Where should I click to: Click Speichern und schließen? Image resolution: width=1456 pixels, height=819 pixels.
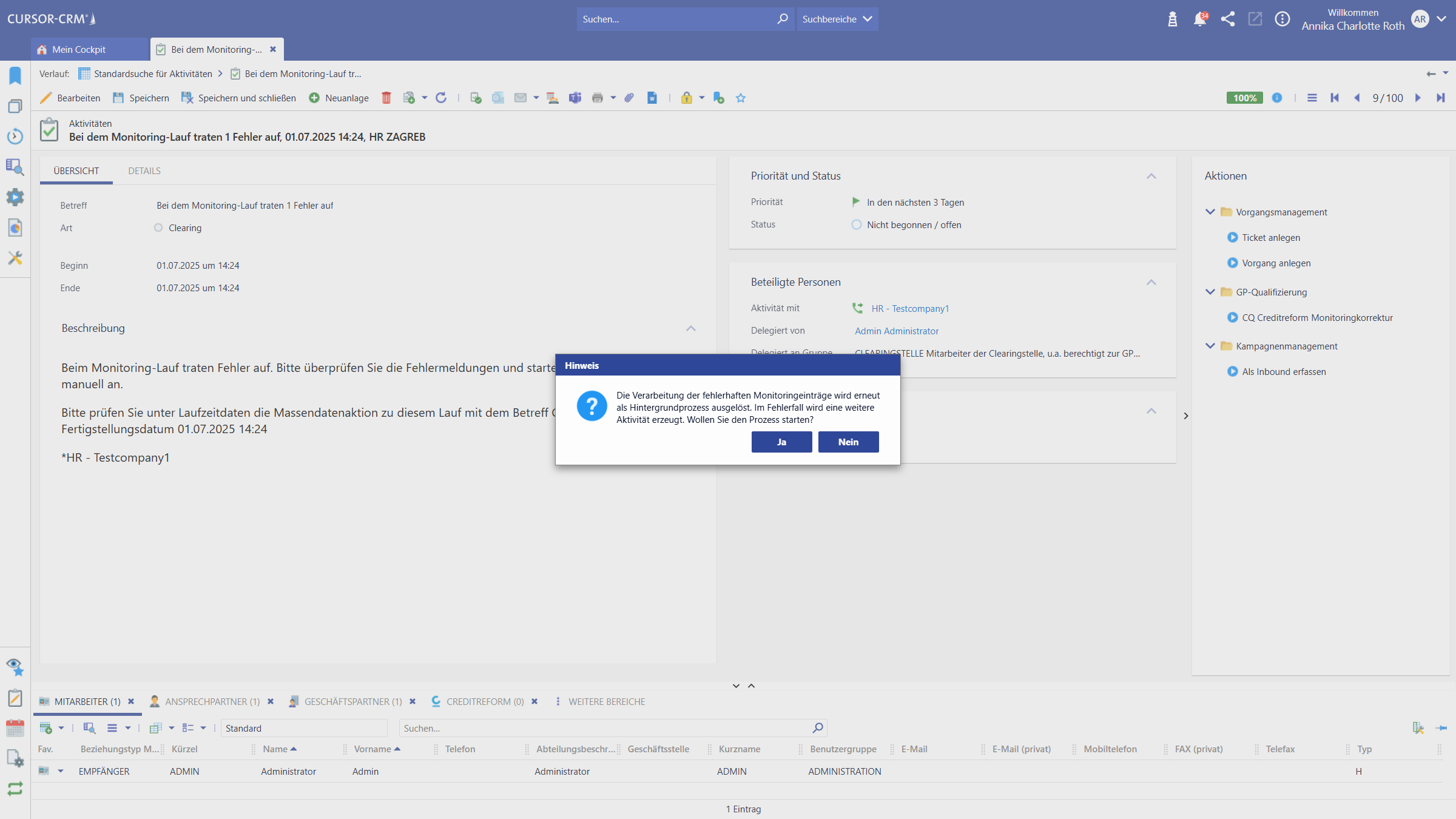238,98
